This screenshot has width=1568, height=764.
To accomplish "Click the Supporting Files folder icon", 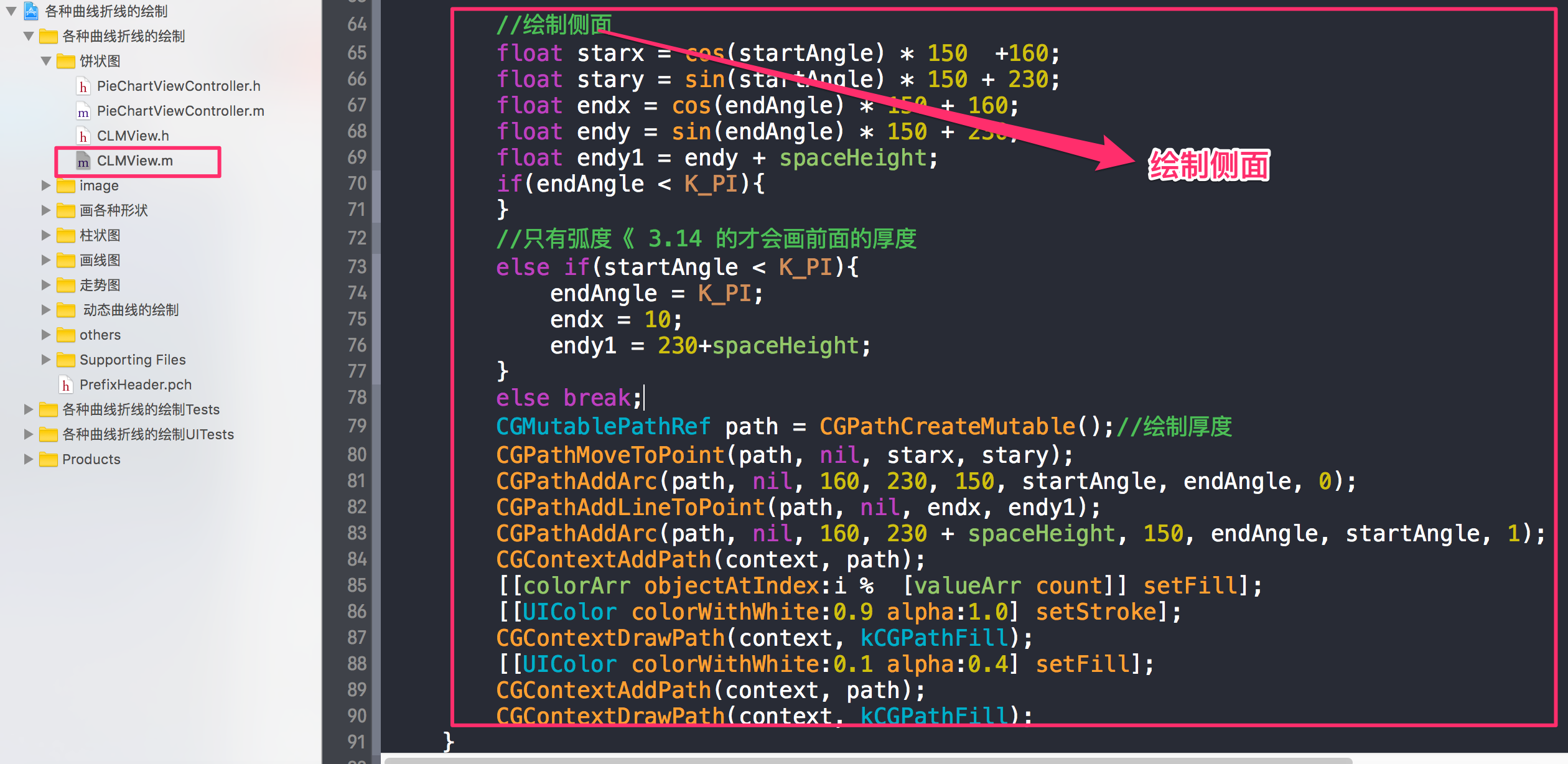I will (65, 360).
